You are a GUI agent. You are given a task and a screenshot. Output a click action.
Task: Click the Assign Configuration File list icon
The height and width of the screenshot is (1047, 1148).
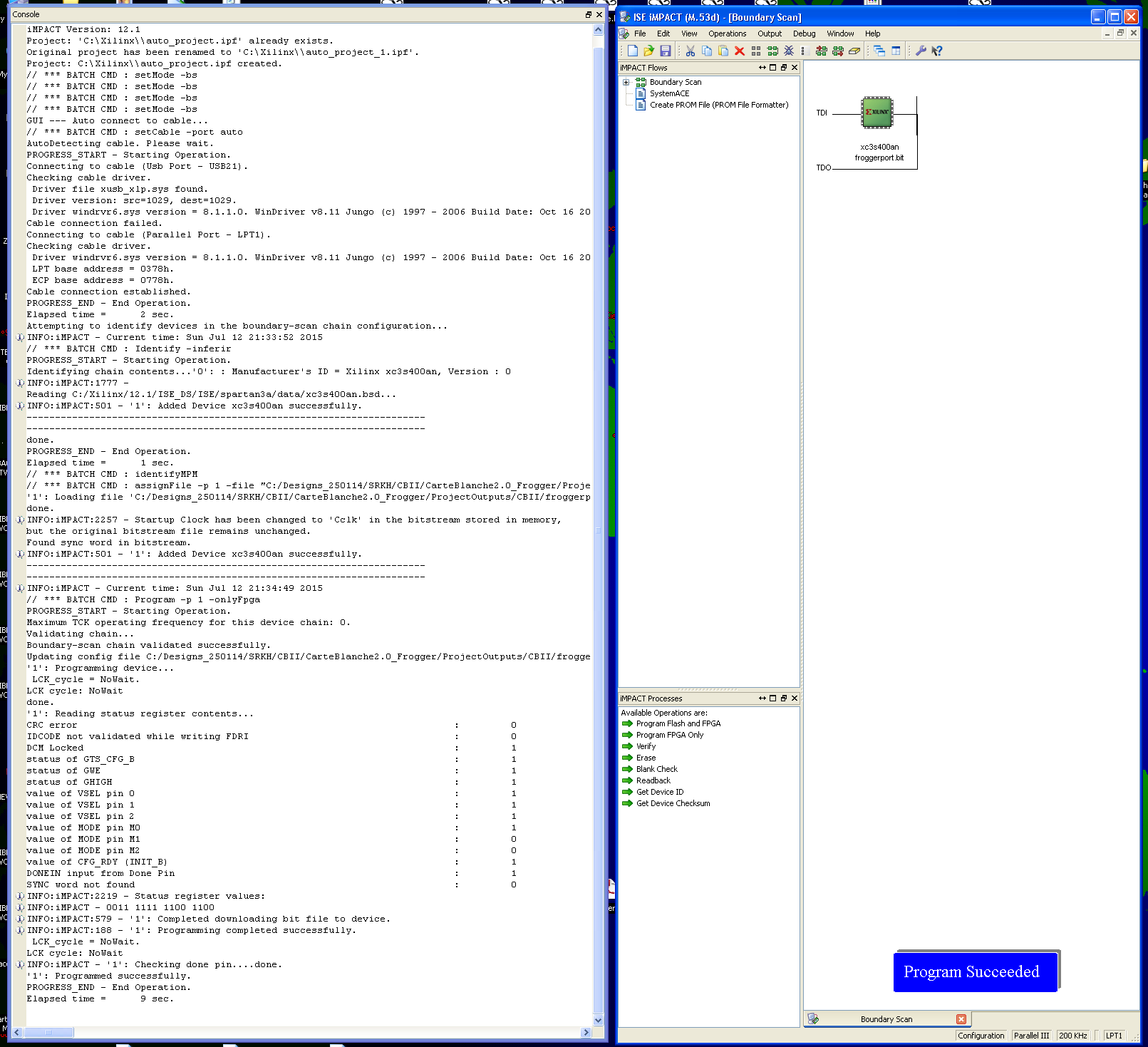pyautogui.click(x=803, y=51)
